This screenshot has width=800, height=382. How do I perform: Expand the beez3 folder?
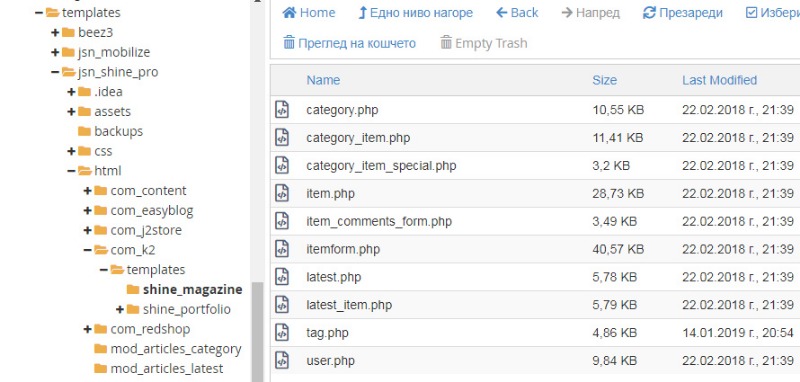[55, 33]
